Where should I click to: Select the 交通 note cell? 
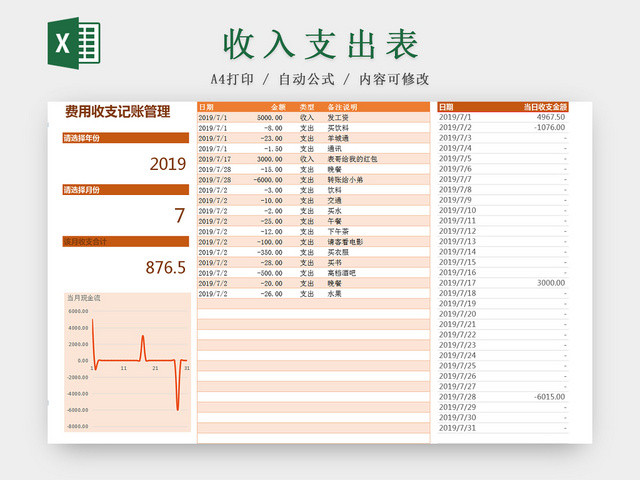(334, 201)
